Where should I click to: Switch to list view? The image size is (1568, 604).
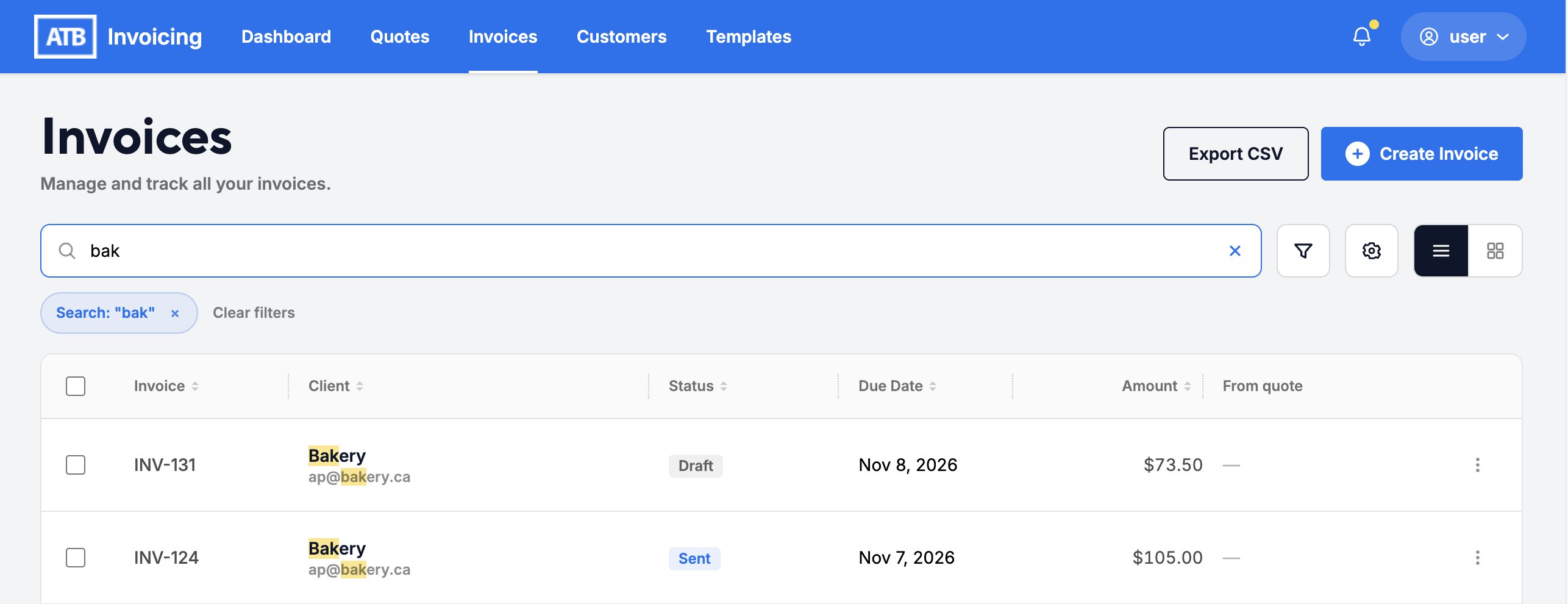click(1441, 251)
